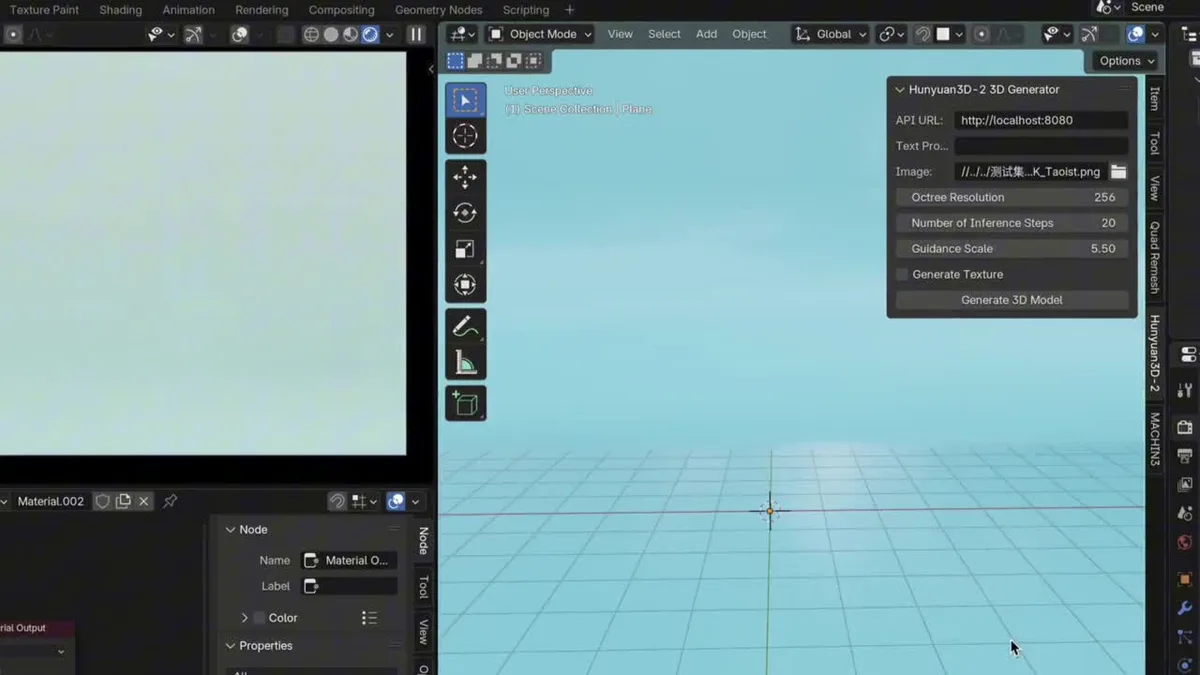Switch to the Compositing workspace tab

(x=341, y=10)
